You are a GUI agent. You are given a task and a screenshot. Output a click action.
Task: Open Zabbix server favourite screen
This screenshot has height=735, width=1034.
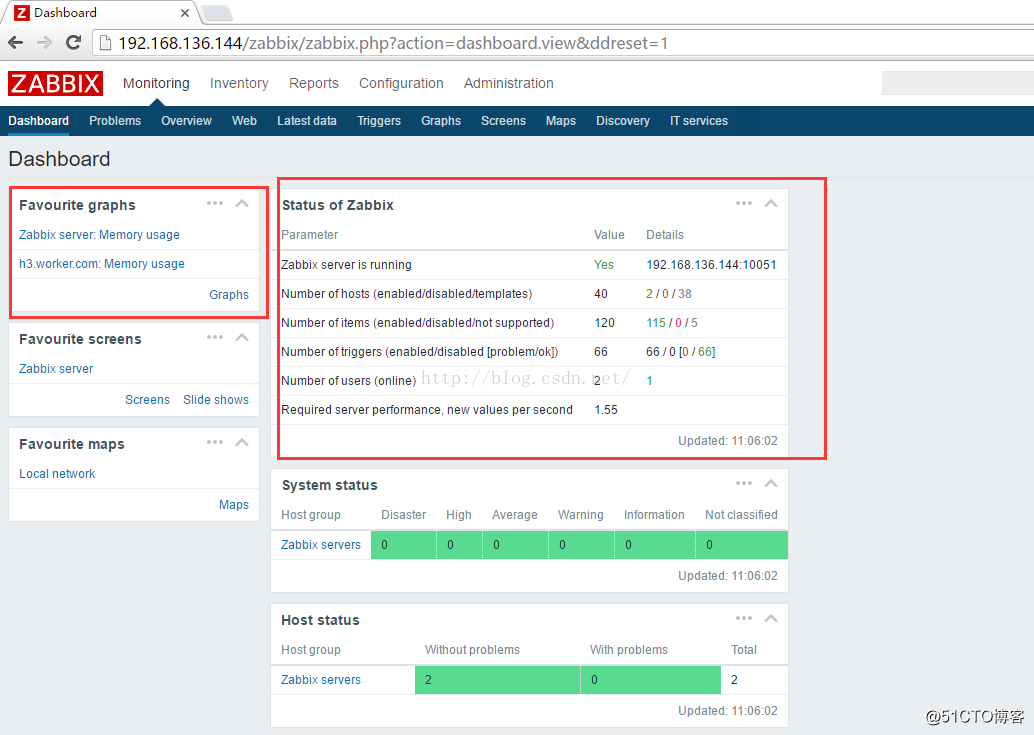pyautogui.click(x=56, y=368)
